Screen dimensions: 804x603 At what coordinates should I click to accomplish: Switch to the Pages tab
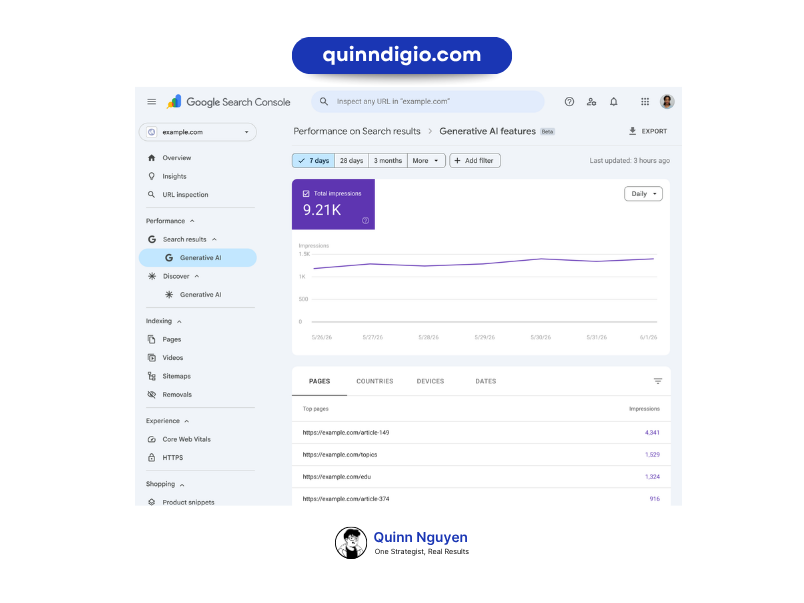319,381
